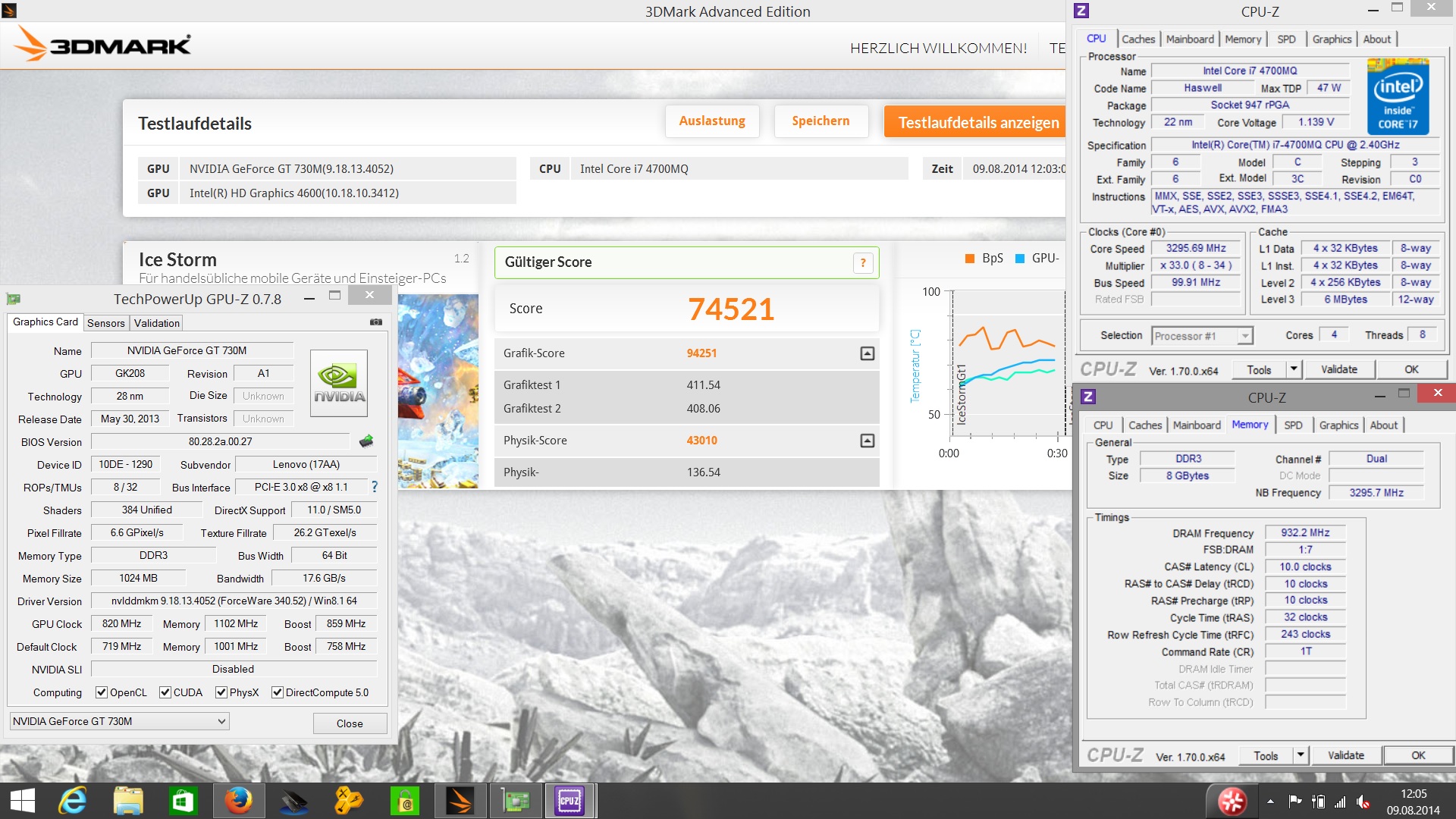Toggle the PhysX checkbox

pyautogui.click(x=221, y=692)
